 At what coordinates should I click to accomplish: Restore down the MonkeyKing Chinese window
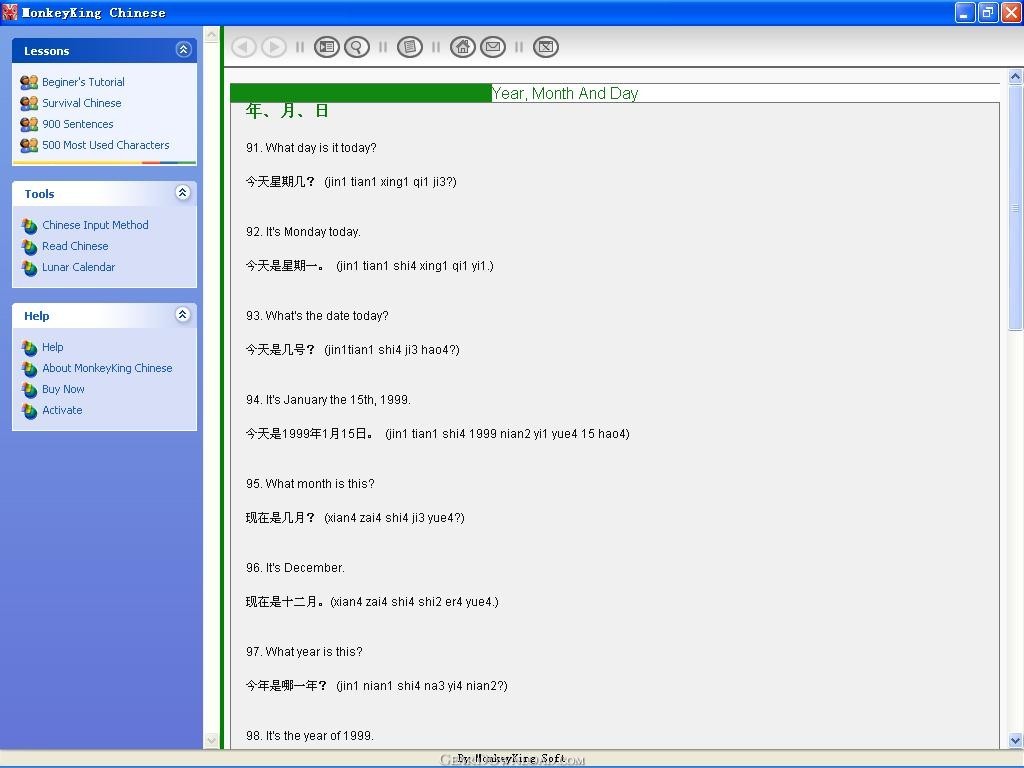click(988, 12)
